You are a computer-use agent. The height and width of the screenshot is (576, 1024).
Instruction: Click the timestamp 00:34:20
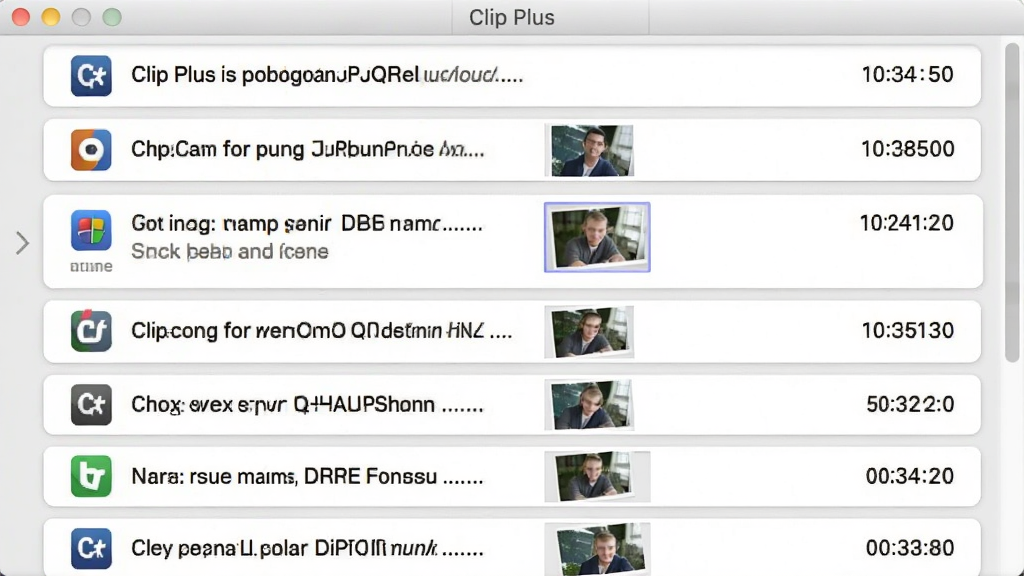pos(910,476)
